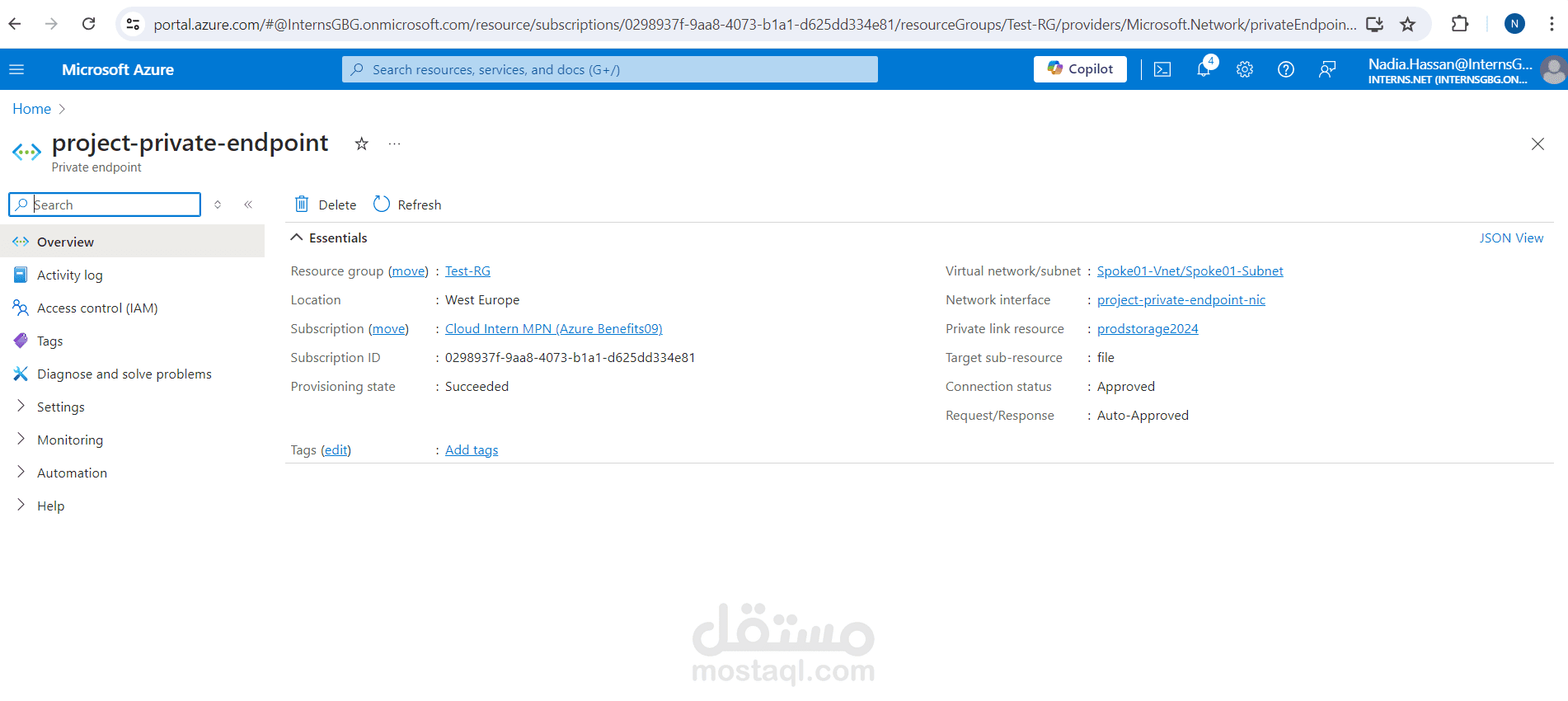Image resolution: width=1568 pixels, height=701 pixels.
Task: Open the browser Extensions puzzle icon
Action: click(1460, 24)
